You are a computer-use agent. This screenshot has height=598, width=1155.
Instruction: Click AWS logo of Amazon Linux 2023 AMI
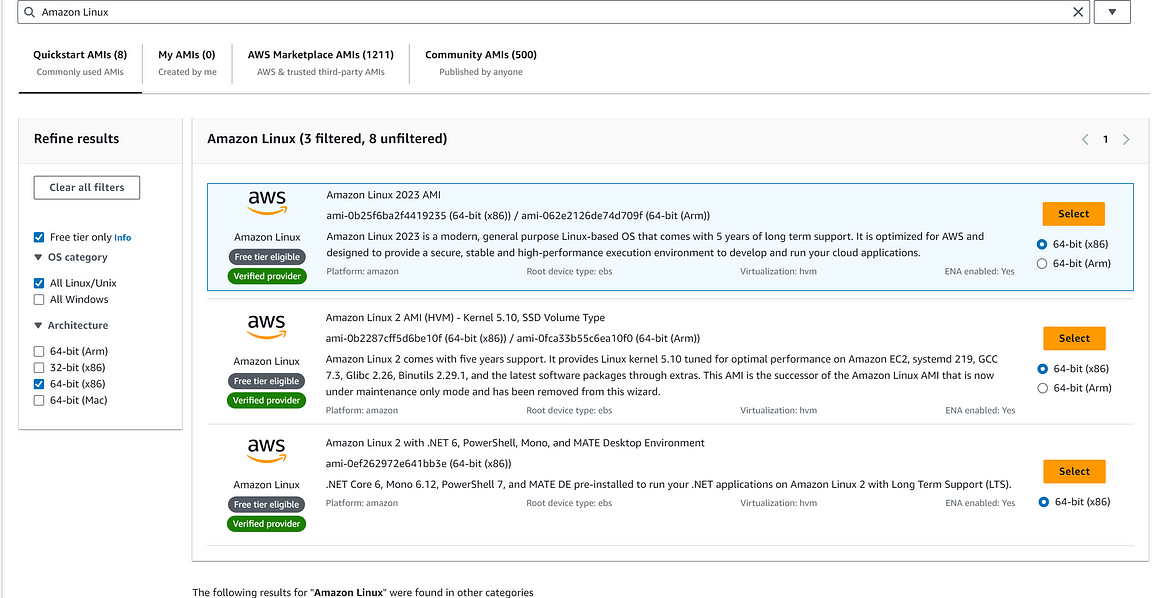click(267, 203)
